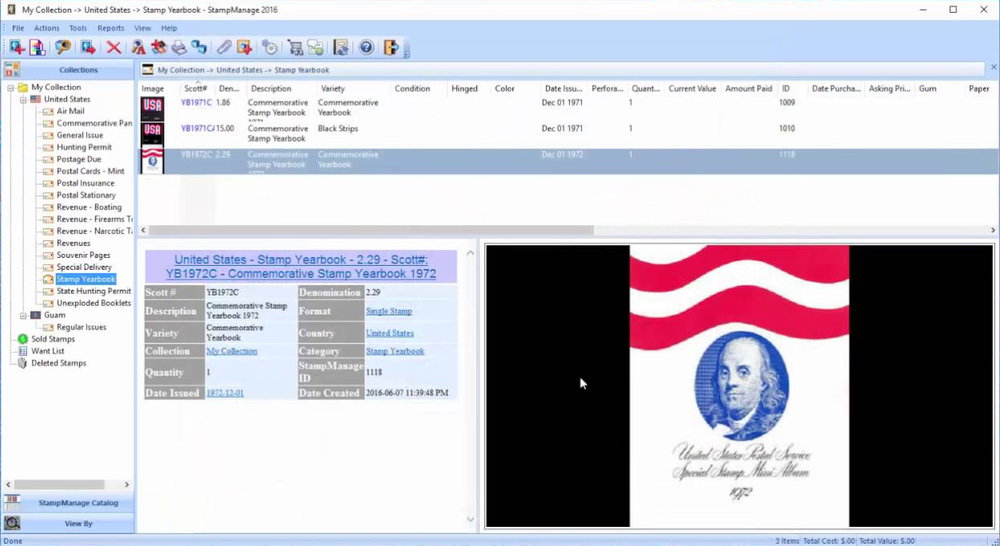Click the blue linked squares icon
This screenshot has width=1000, height=546.
(x=199, y=47)
